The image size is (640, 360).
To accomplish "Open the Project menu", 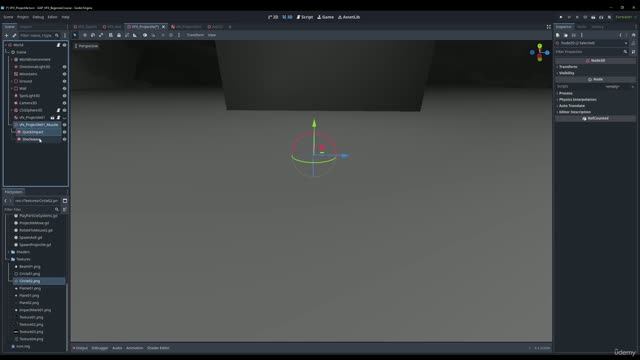I will click(23, 17).
